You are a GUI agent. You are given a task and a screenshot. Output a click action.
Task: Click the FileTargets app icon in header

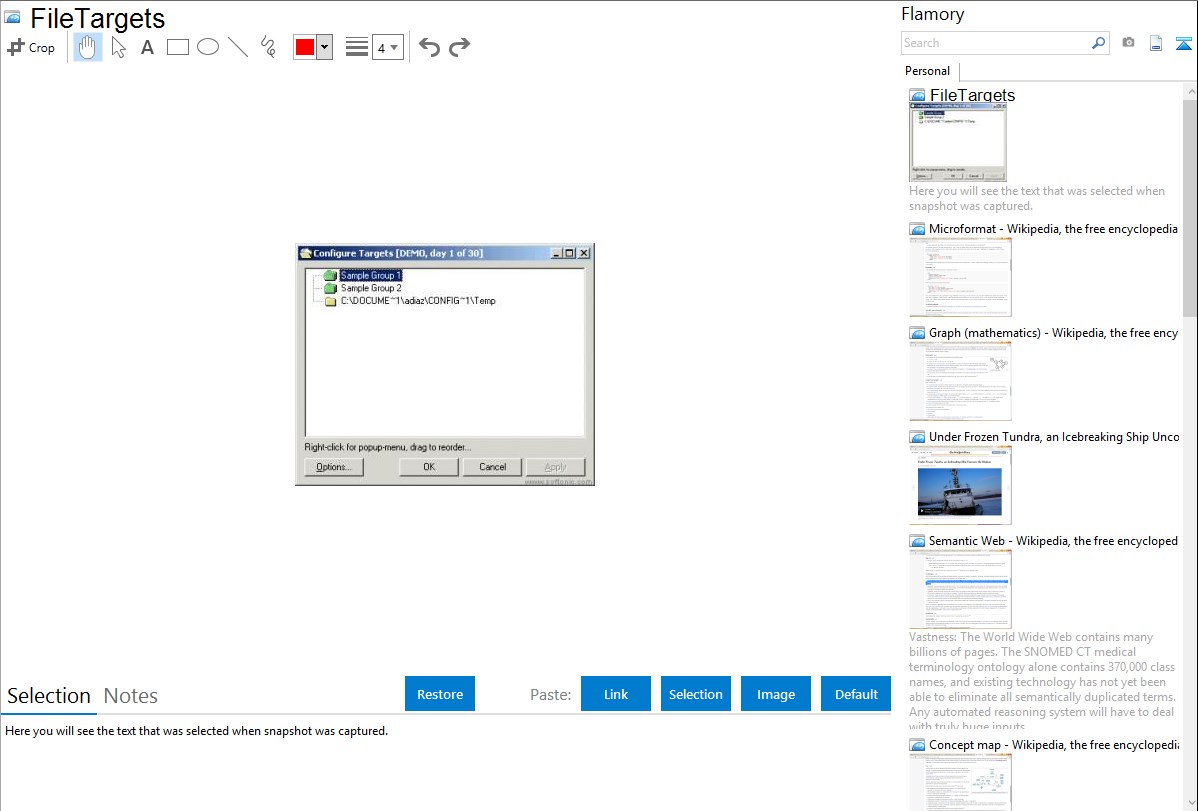(x=12, y=17)
